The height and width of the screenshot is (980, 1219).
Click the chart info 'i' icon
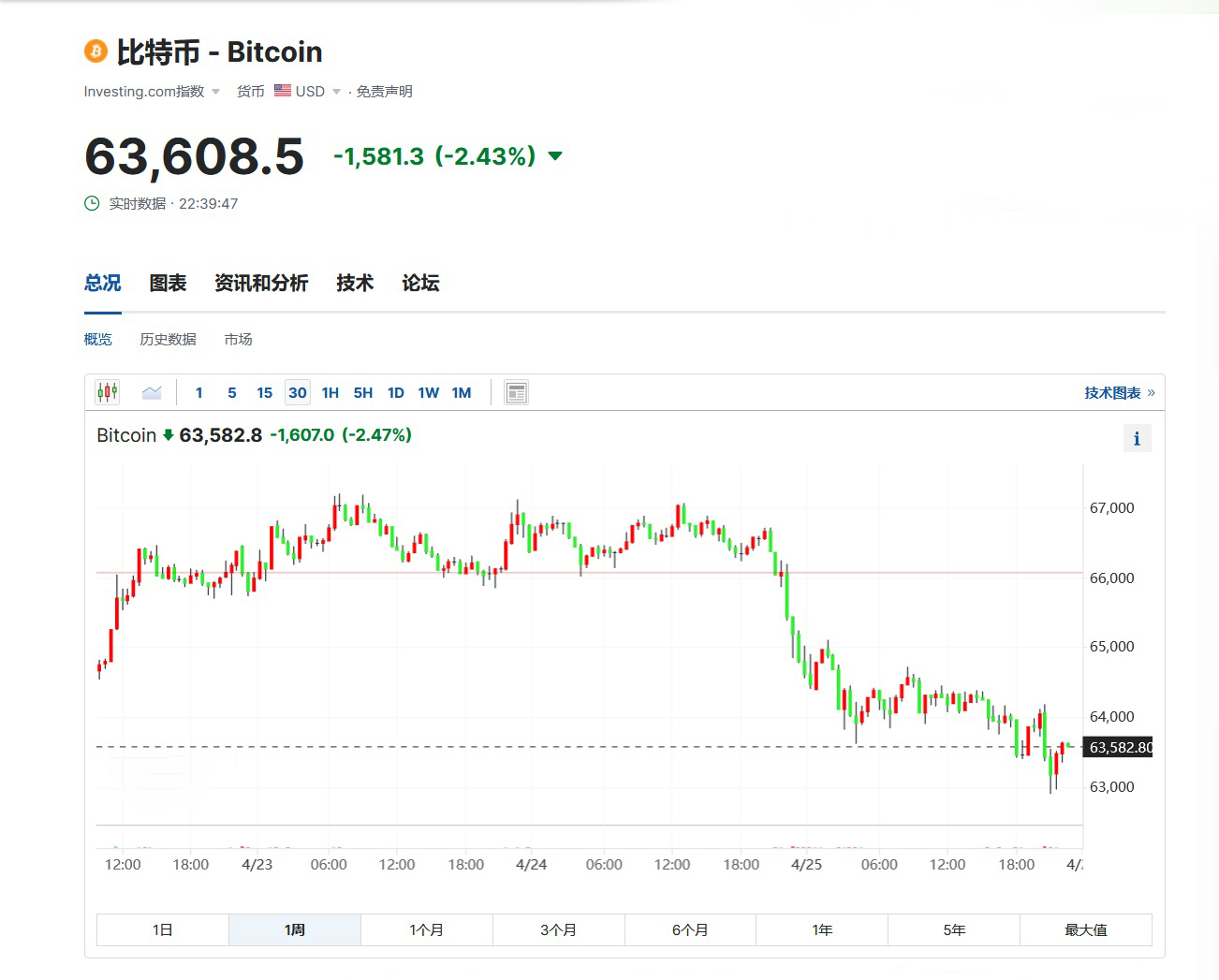(x=1137, y=438)
